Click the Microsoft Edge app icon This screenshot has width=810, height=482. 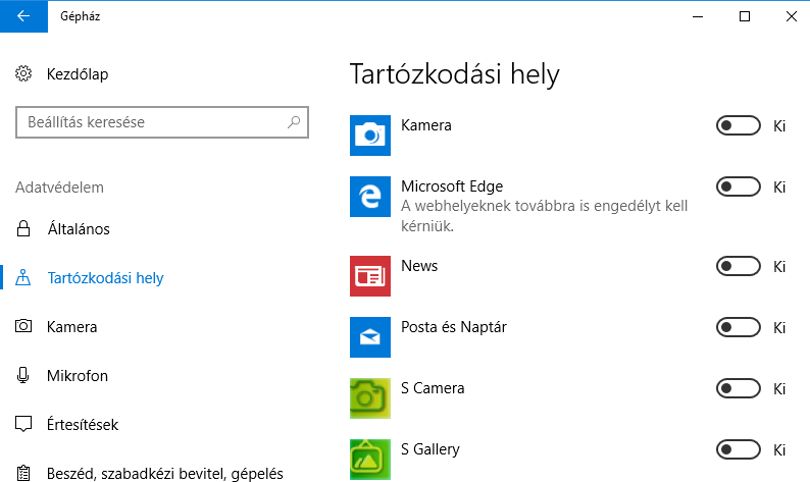[x=370, y=196]
